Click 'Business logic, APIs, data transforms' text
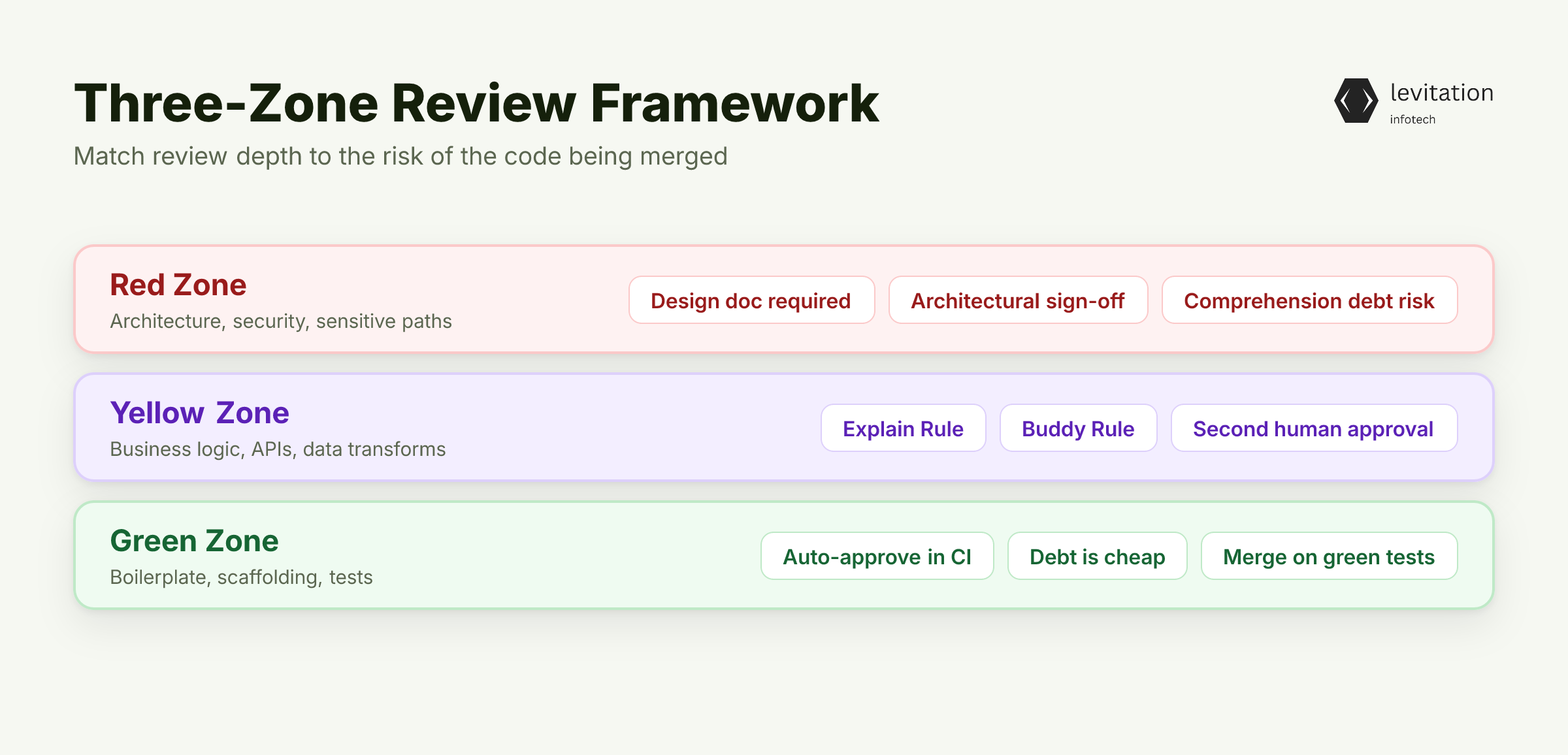Image resolution: width=1568 pixels, height=755 pixels. [x=278, y=449]
